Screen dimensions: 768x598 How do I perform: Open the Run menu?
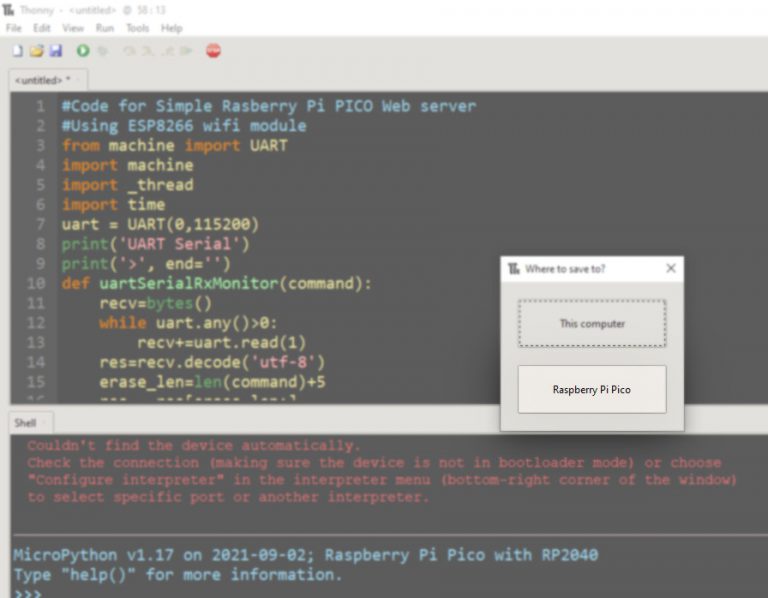pos(105,28)
